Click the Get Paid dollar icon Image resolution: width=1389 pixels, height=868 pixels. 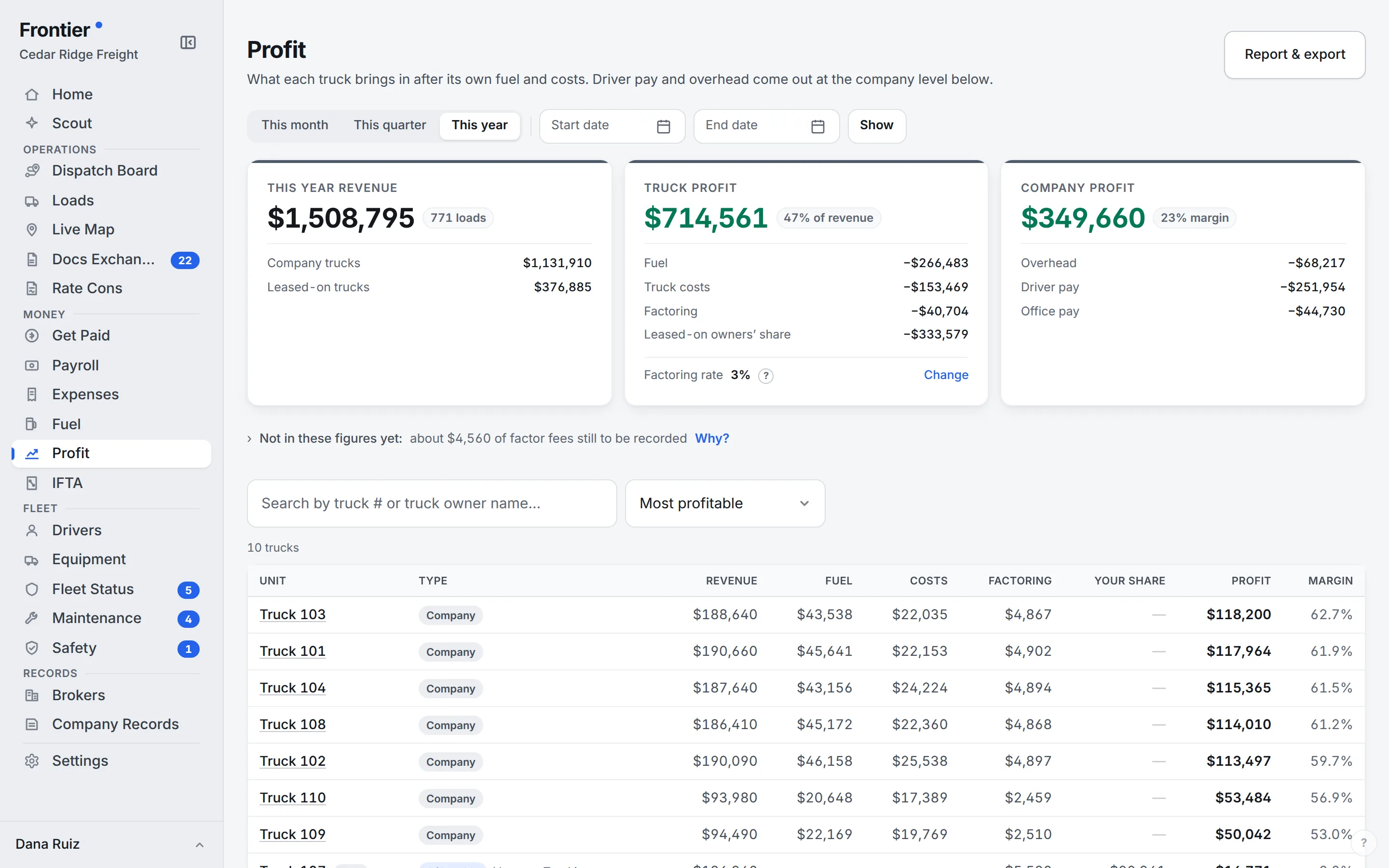click(x=32, y=336)
